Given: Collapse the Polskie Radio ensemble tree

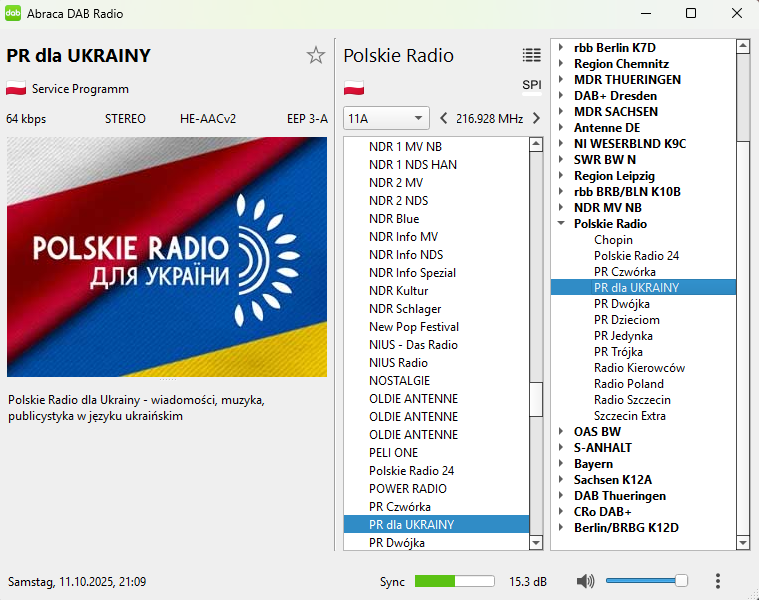Looking at the screenshot, I should [x=561, y=224].
